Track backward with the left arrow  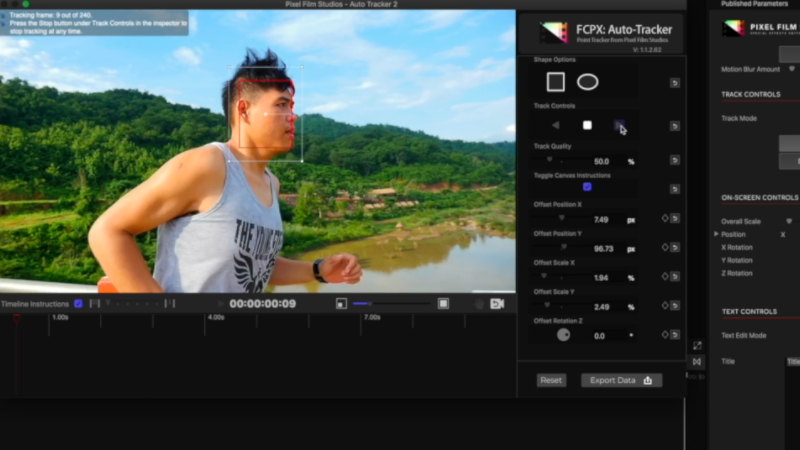(x=555, y=125)
